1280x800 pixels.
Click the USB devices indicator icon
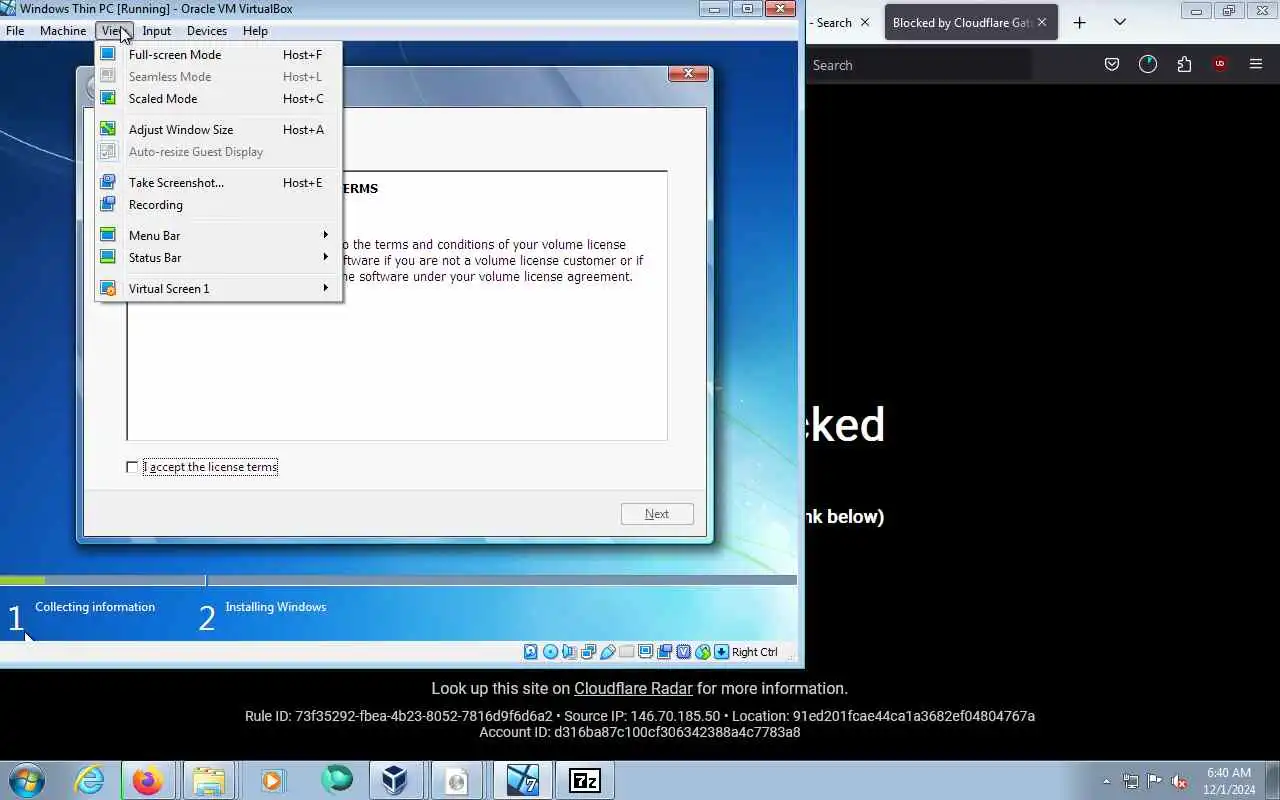tap(607, 652)
